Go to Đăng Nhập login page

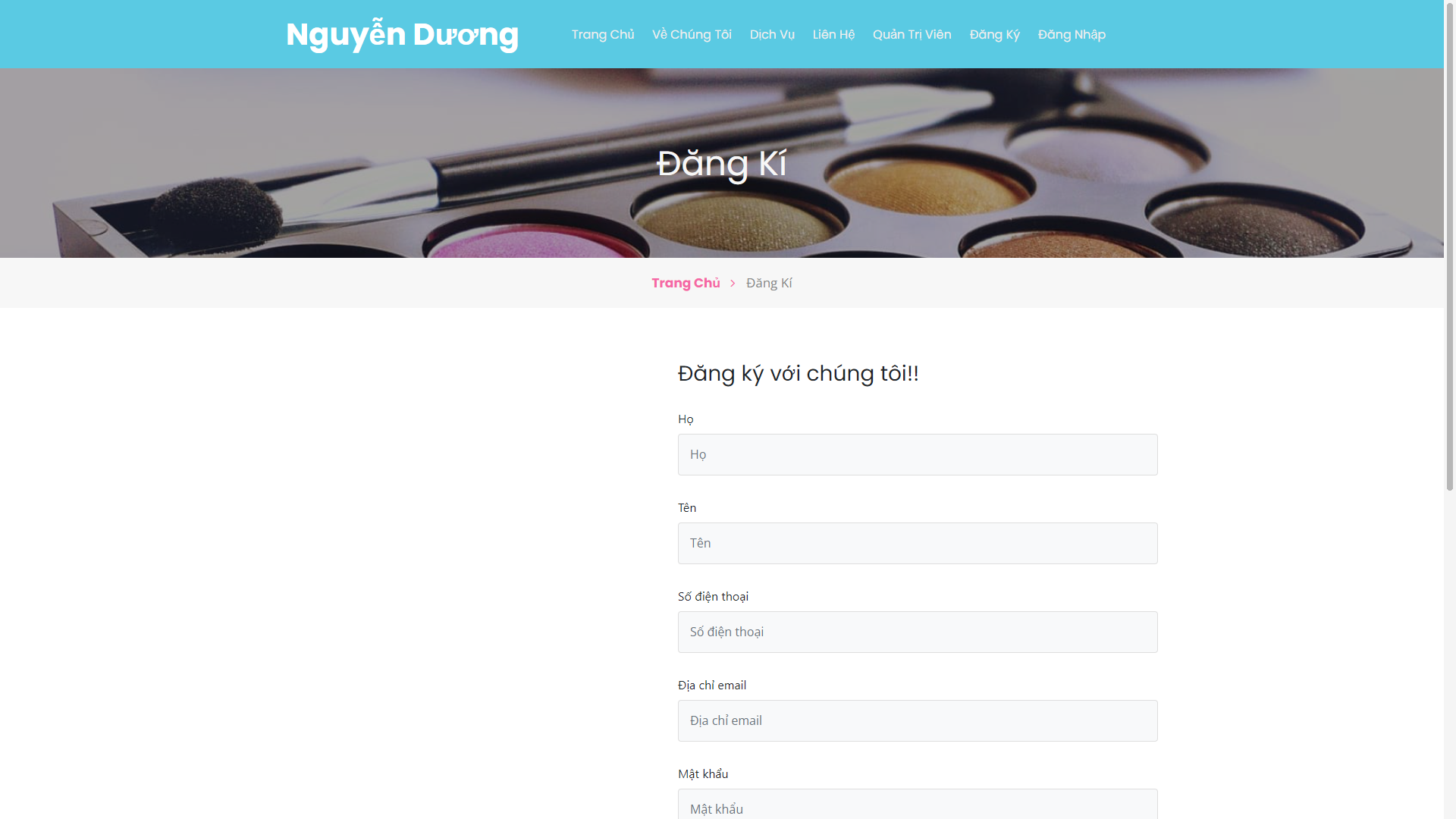1072,35
